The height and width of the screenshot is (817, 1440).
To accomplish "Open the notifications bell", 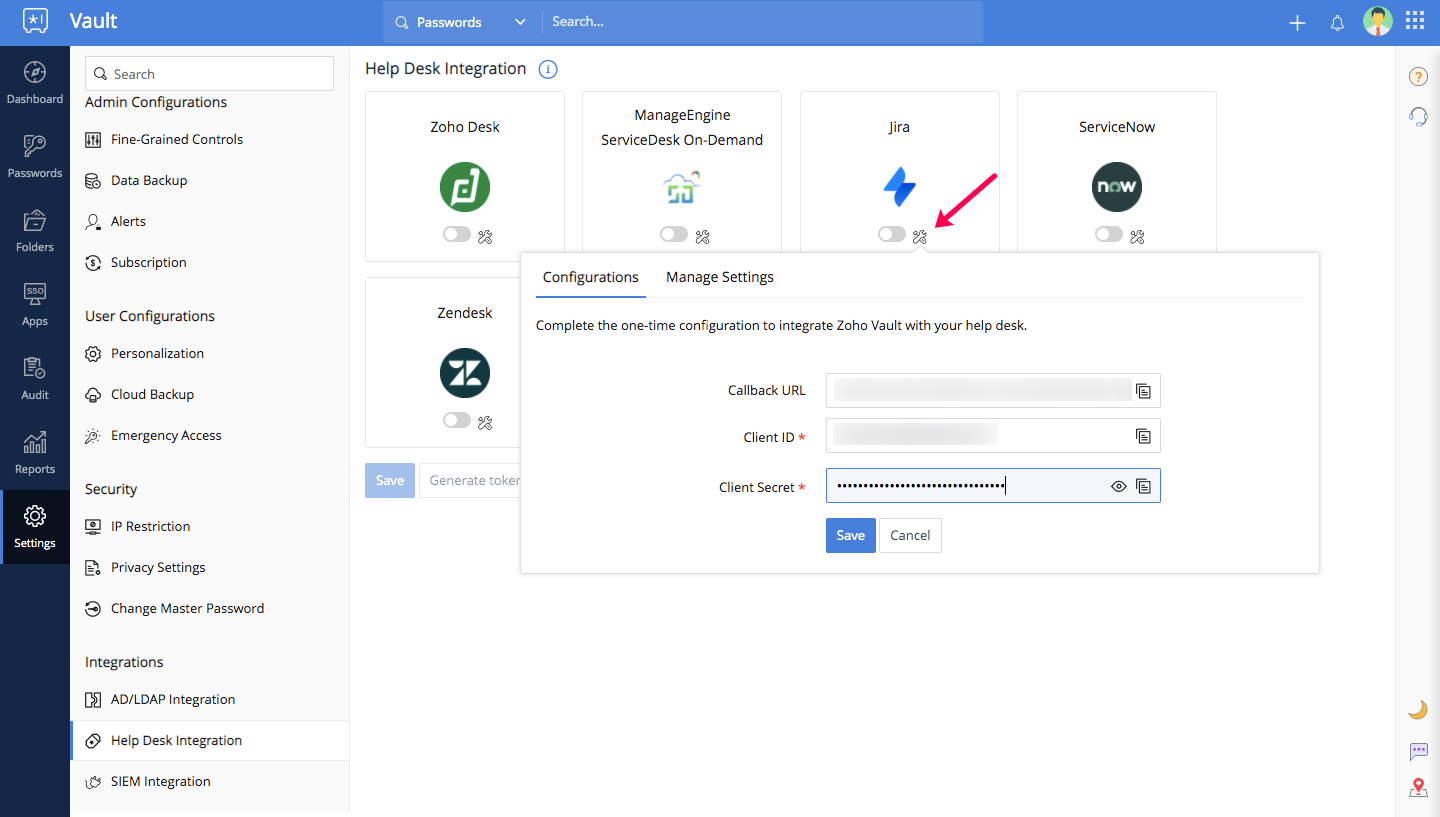I will (x=1337, y=23).
